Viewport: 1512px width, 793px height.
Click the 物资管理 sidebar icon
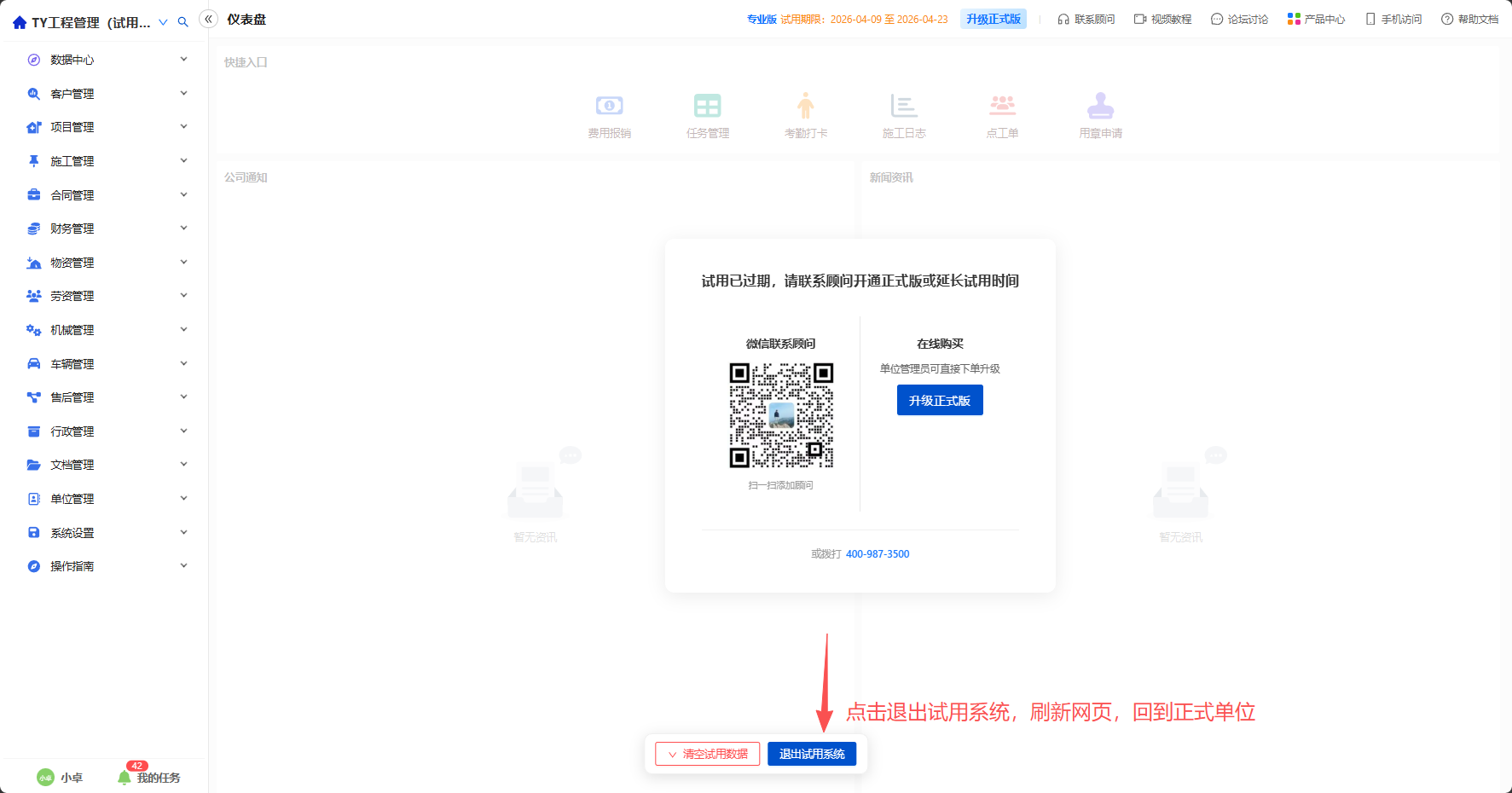coord(34,263)
